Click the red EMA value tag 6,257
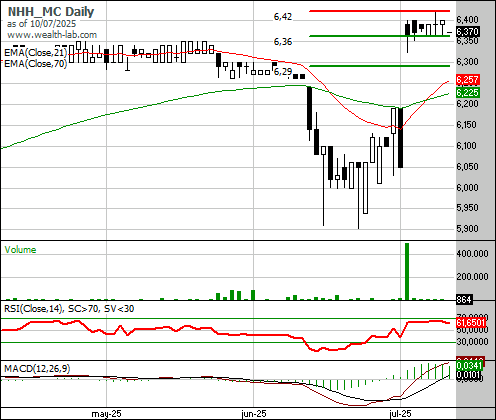The image size is (496, 420). (x=468, y=80)
